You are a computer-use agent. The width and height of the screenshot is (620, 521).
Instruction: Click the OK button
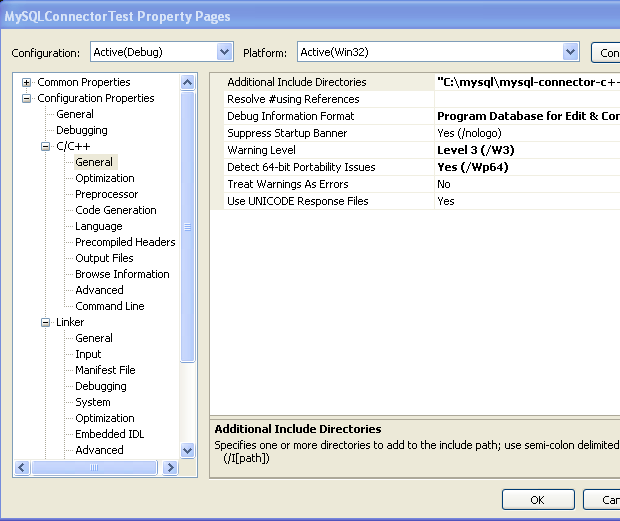(x=537, y=500)
